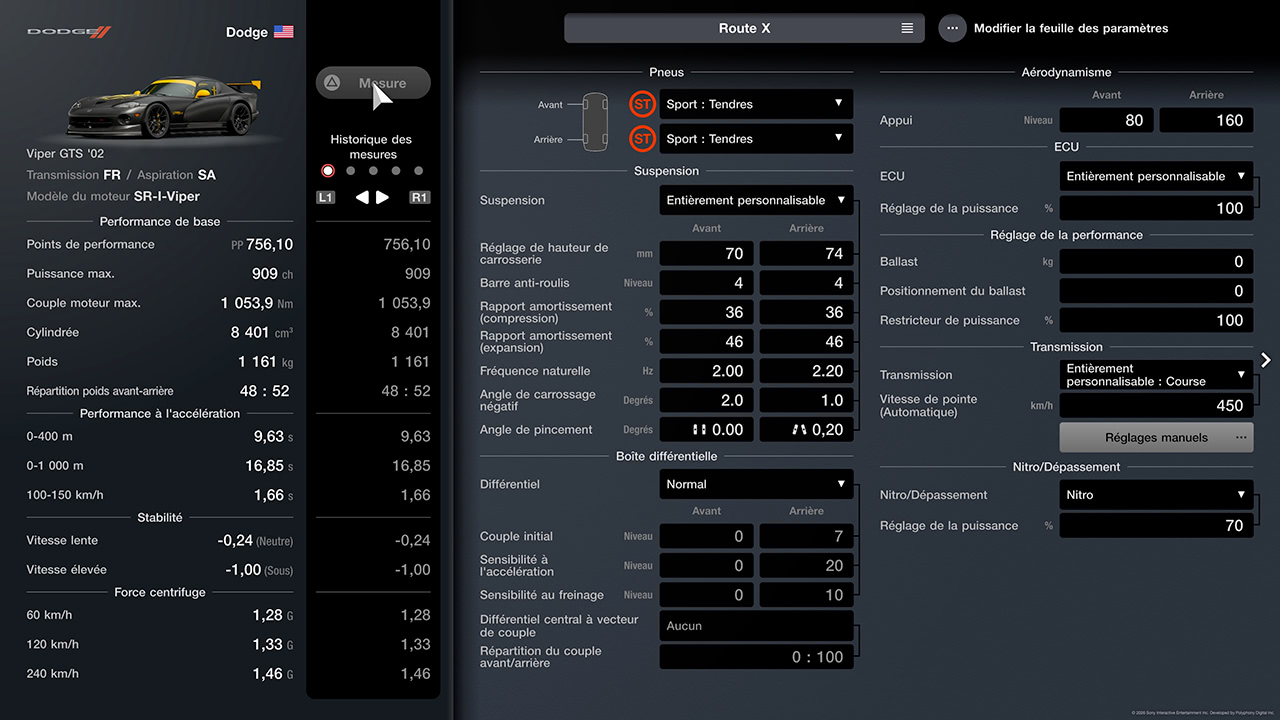Click the L1 shoulder button icon
Image resolution: width=1280 pixels, height=720 pixels.
326,197
